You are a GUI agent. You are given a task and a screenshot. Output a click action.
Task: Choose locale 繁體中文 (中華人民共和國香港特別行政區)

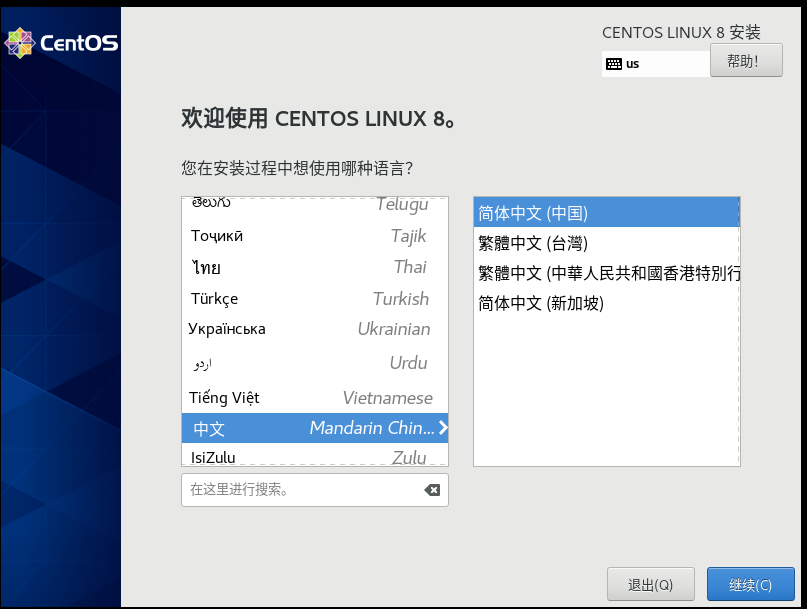[x=606, y=273]
